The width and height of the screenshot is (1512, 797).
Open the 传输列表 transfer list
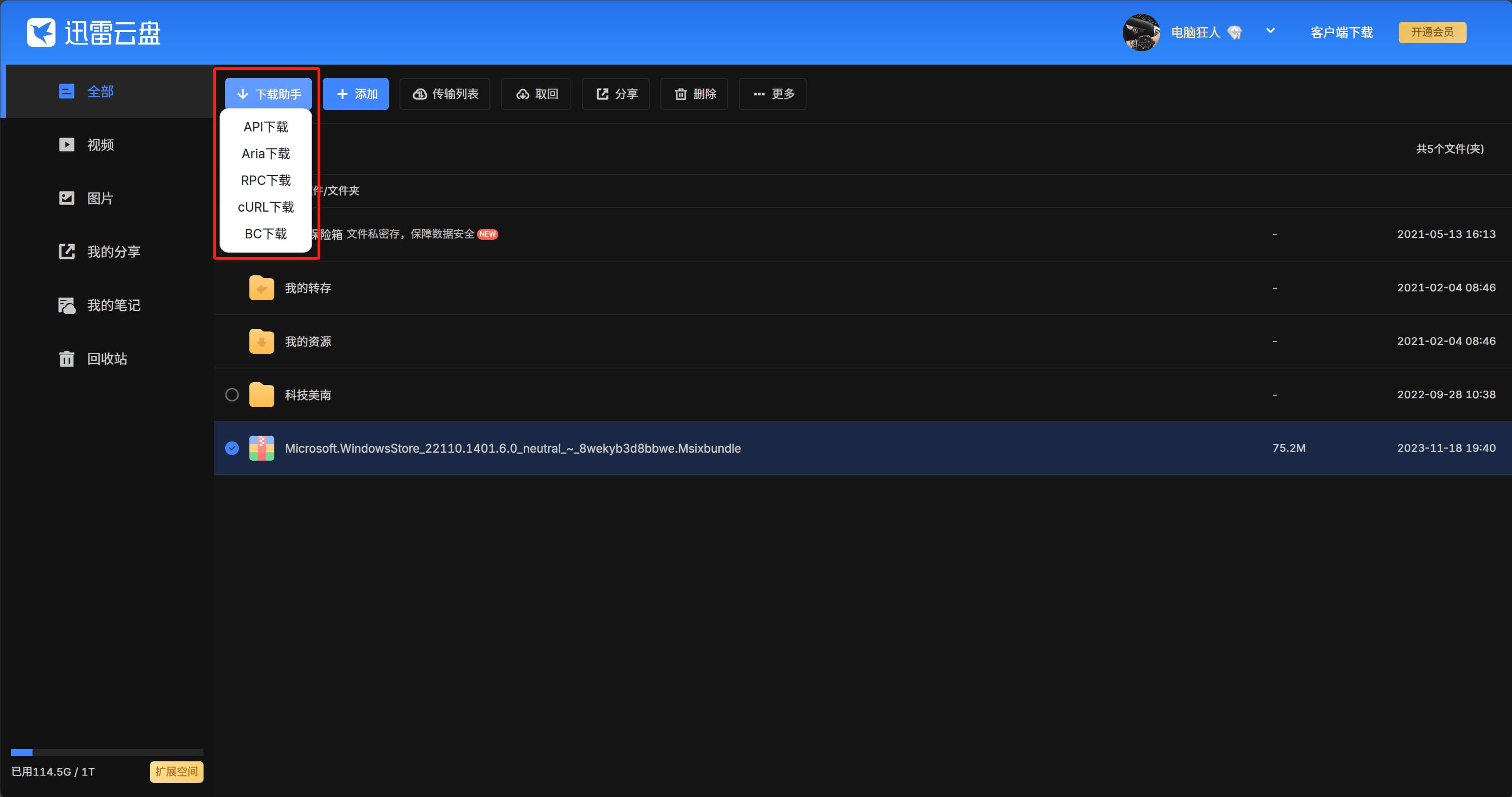pos(445,94)
